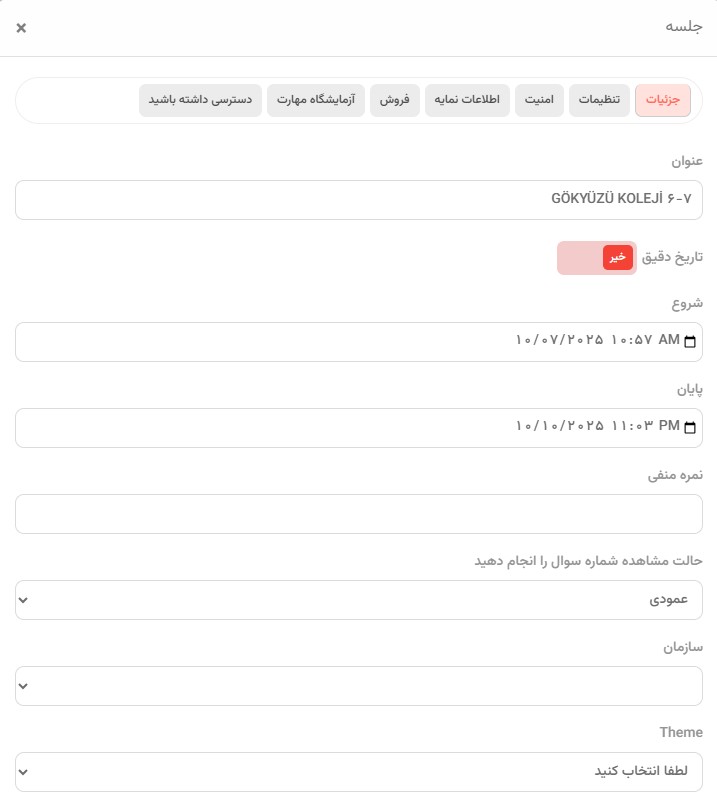717x810 pixels.
Task: Click the عنوان field with GÖKYÜZÜ KOLEJİ
Action: click(358, 200)
